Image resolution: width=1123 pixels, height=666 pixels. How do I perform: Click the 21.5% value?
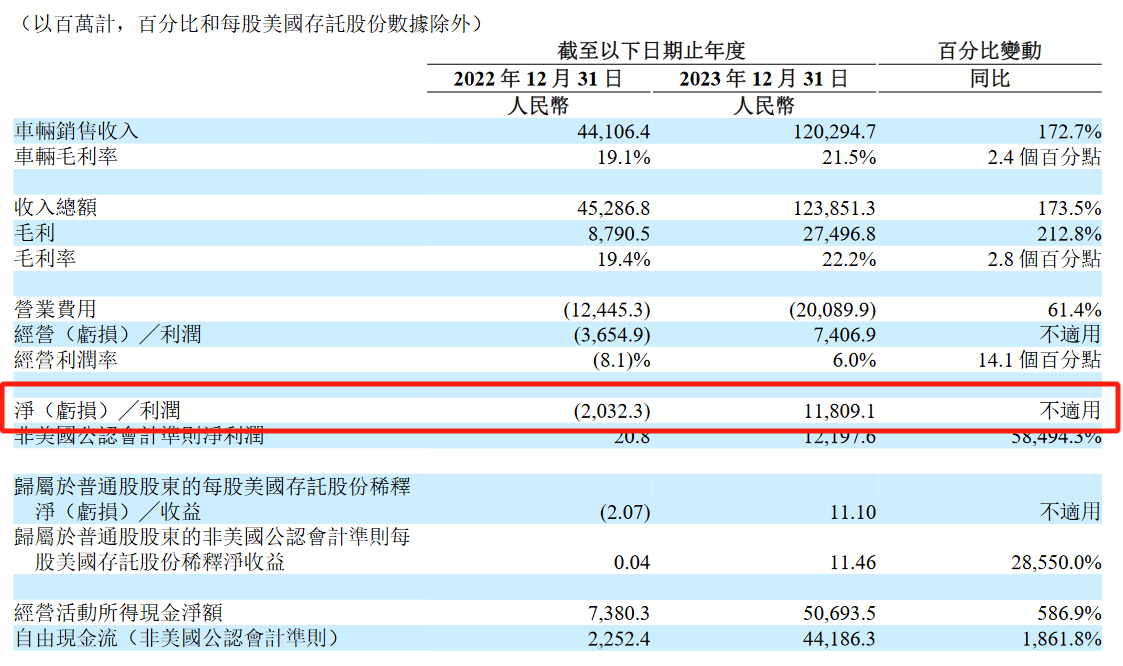click(x=849, y=158)
